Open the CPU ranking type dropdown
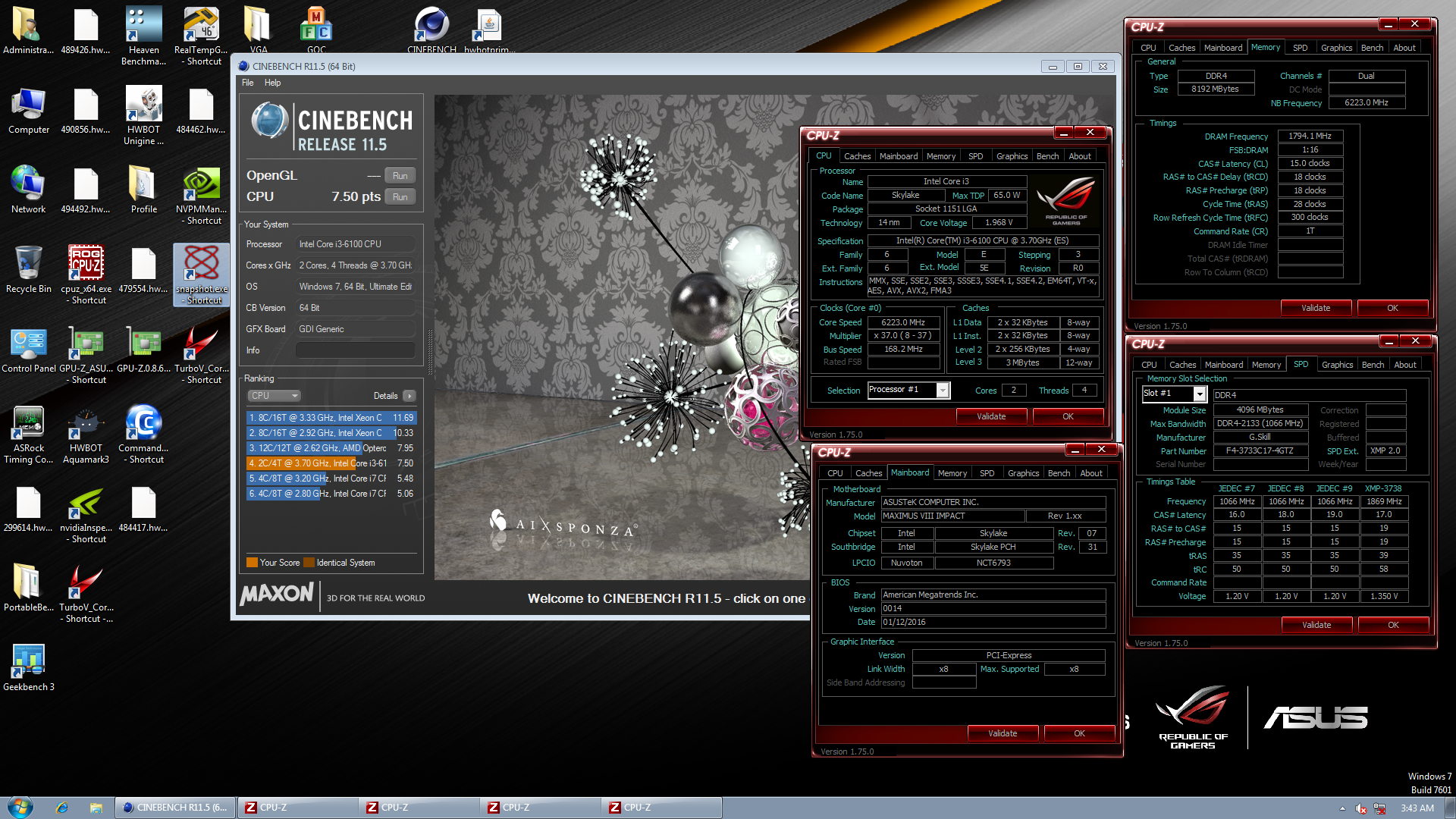 (x=275, y=396)
